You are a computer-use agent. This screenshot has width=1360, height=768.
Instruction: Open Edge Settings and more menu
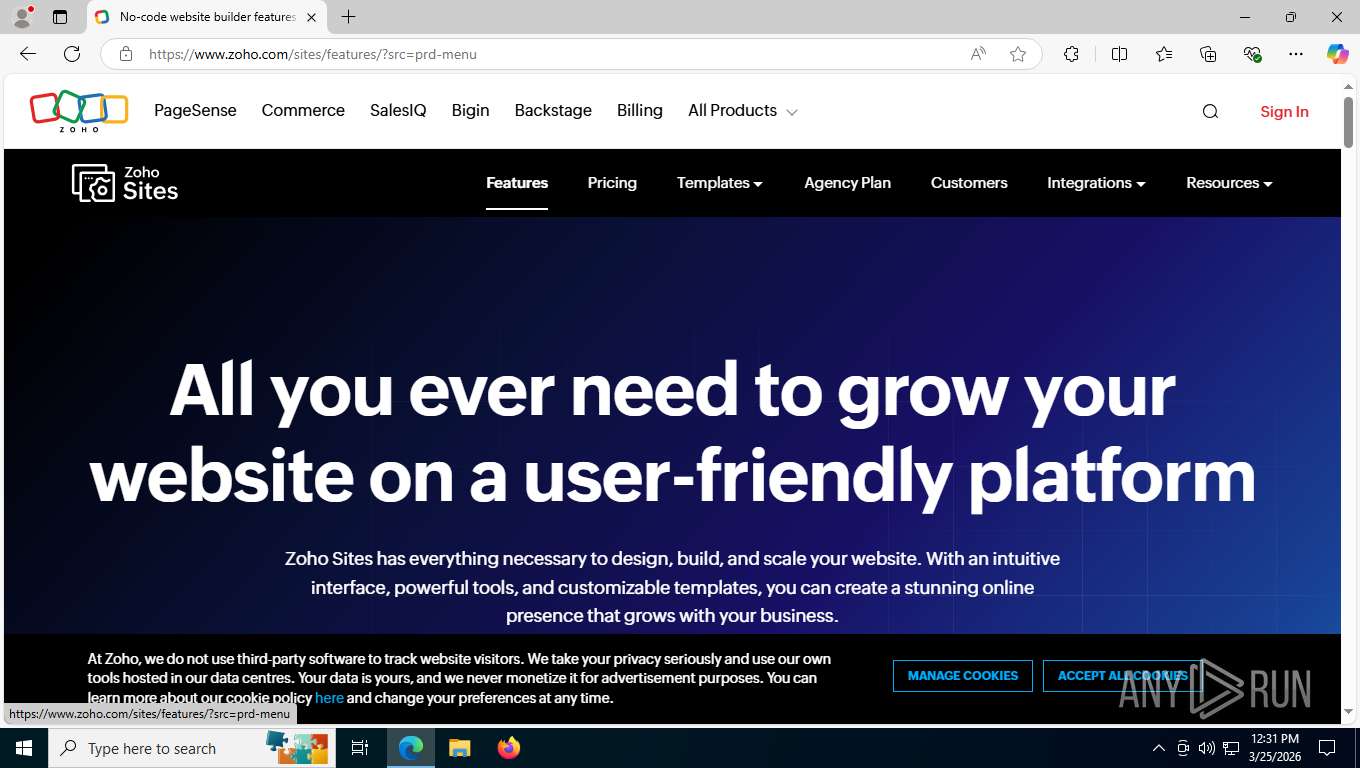(x=1296, y=54)
